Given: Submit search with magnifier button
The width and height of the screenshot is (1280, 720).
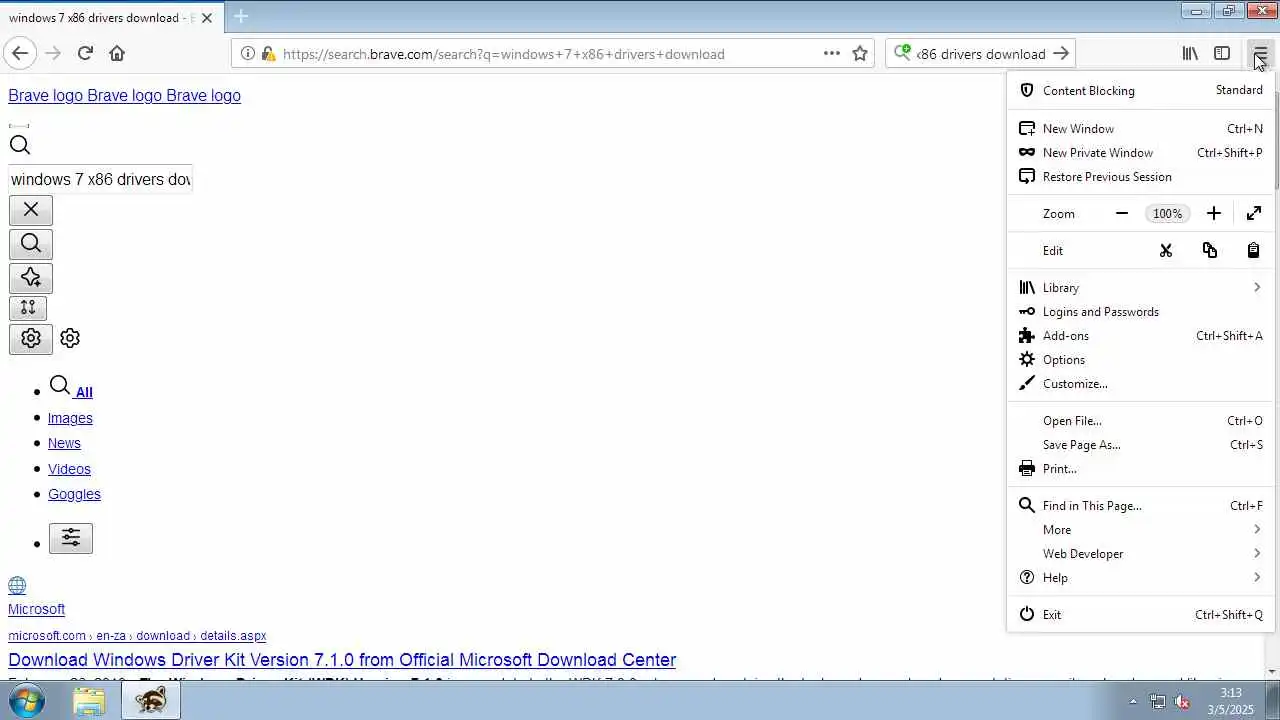Looking at the screenshot, I should [x=31, y=243].
